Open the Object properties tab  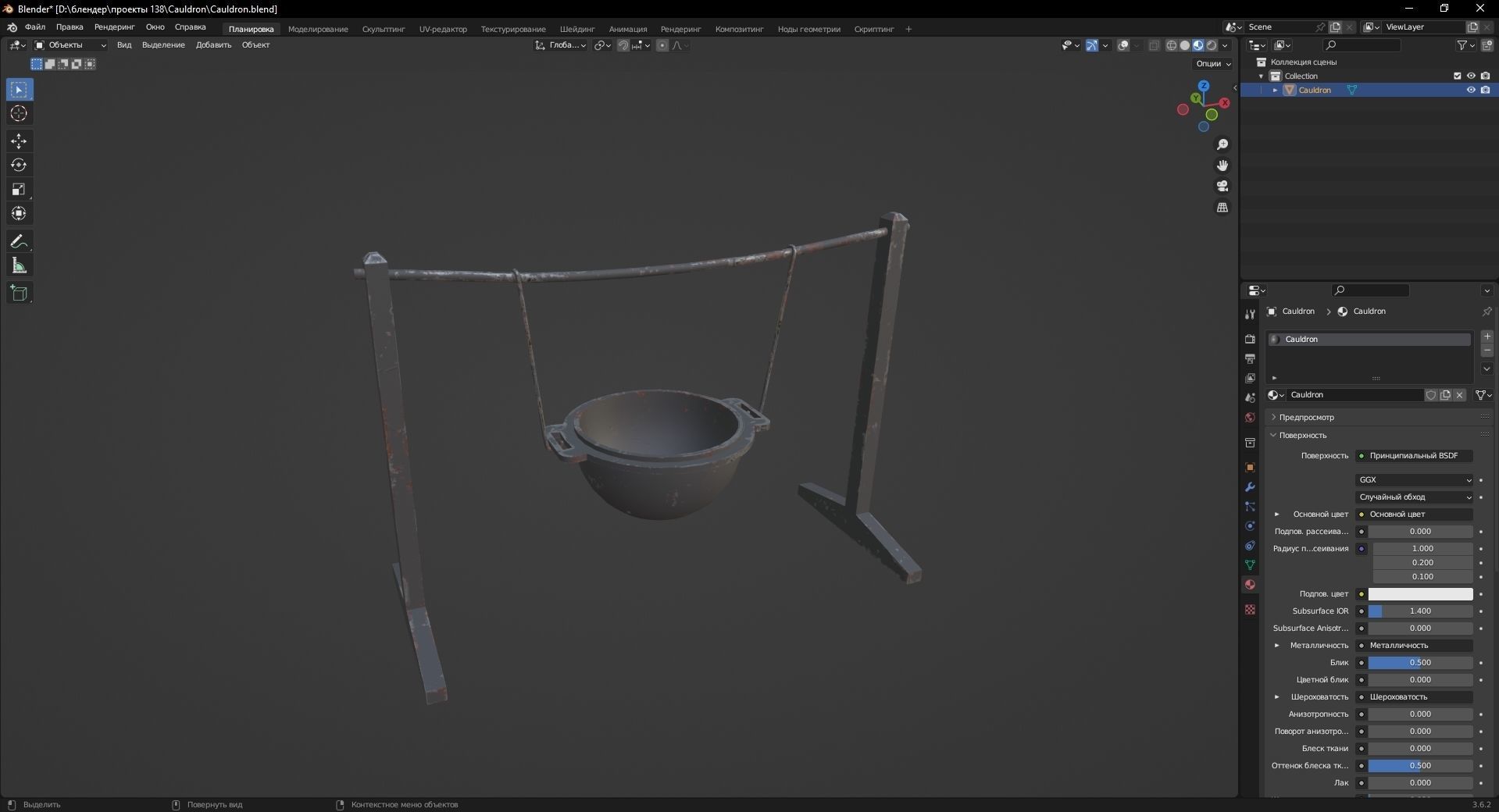pyautogui.click(x=1250, y=467)
